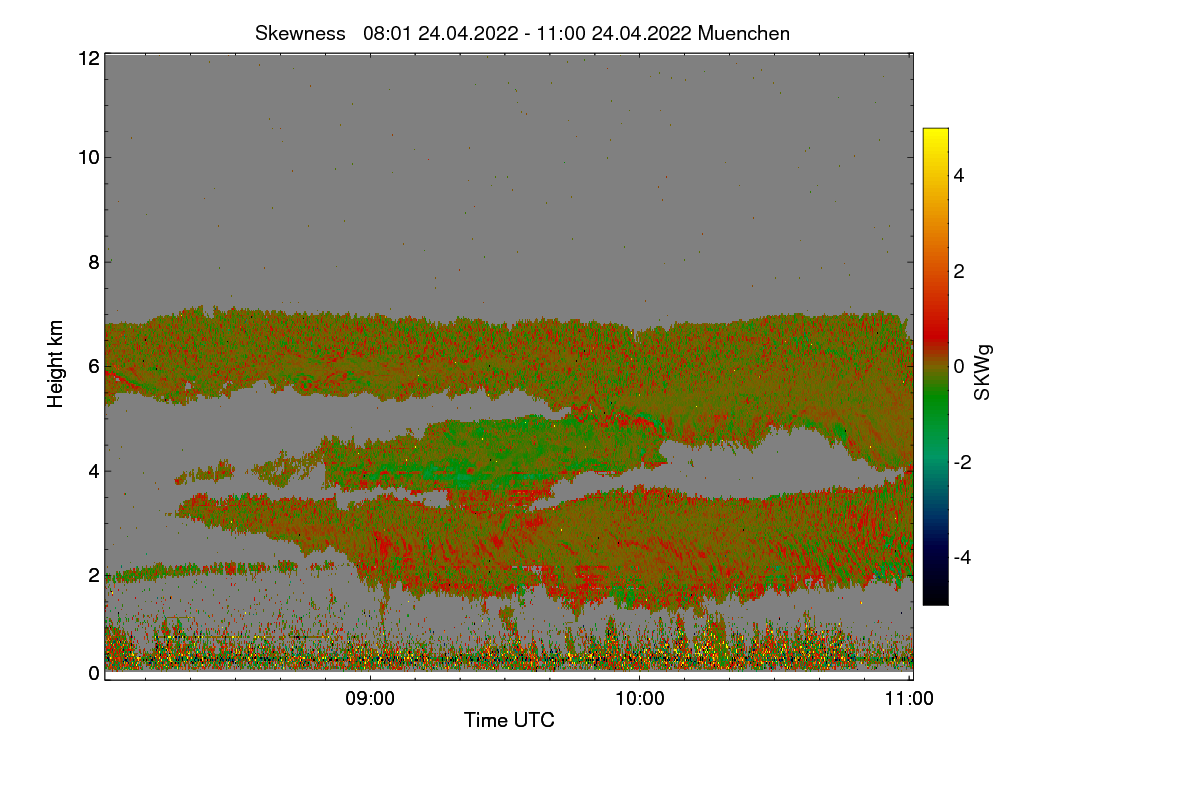Click the plot title starting with Skewness
The width and height of the screenshot is (1200, 800).
(x=522, y=33)
